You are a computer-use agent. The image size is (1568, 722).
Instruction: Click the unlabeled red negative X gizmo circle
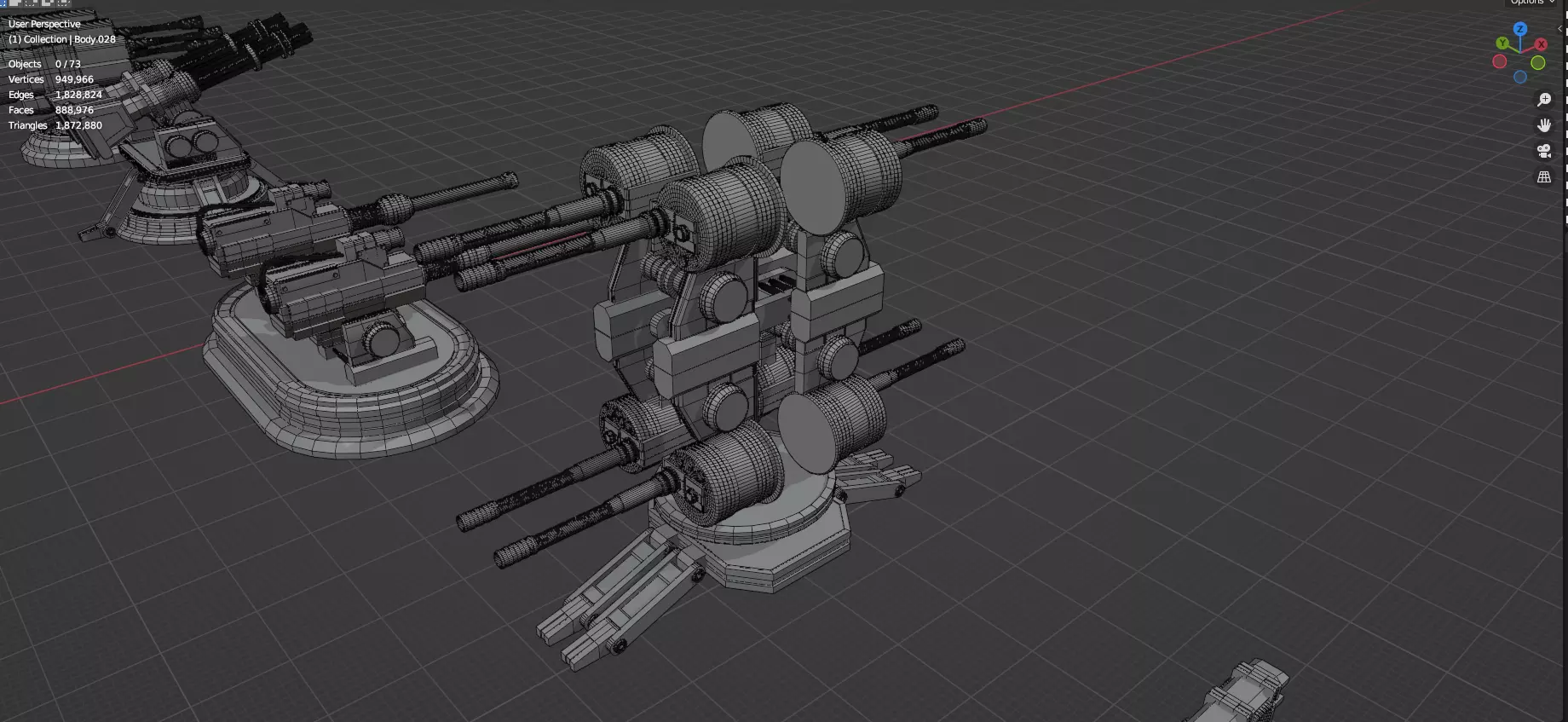pyautogui.click(x=1500, y=61)
